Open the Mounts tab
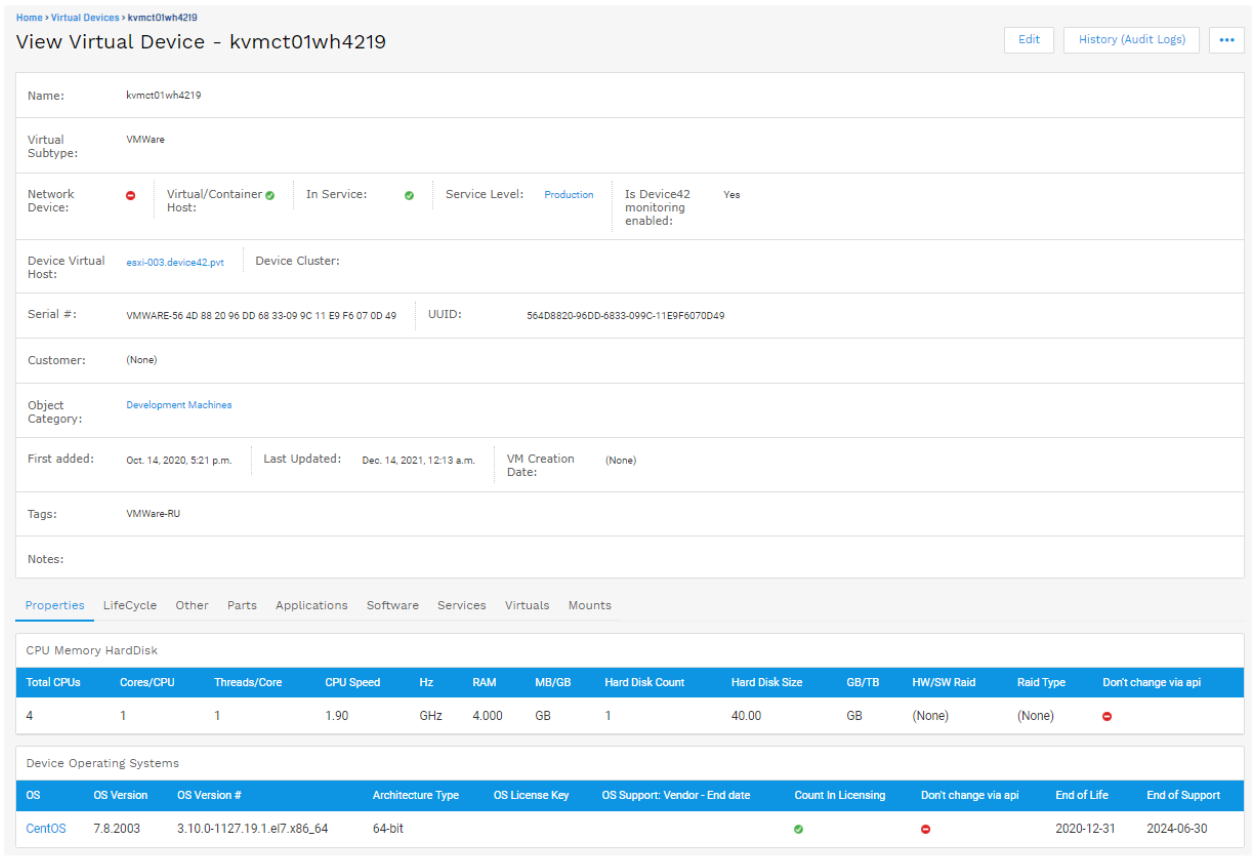This screenshot has width=1253, height=860. pyautogui.click(x=590, y=605)
